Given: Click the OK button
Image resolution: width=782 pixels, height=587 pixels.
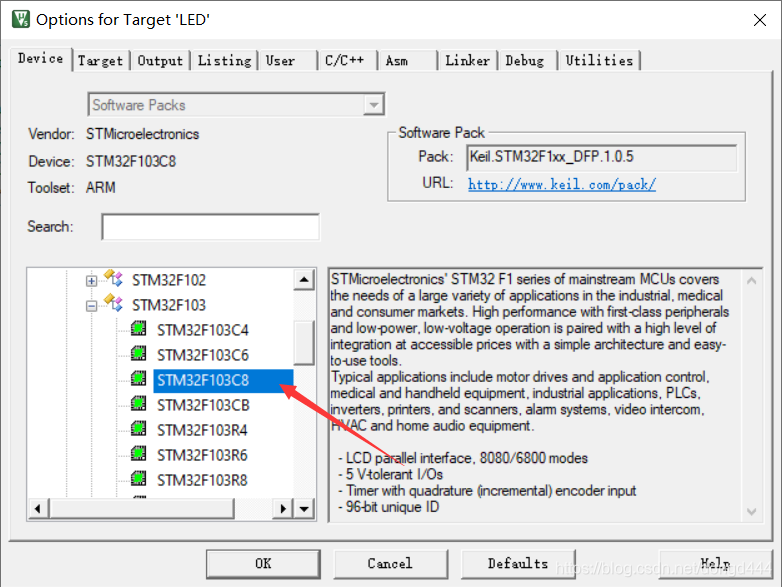Looking at the screenshot, I should click(263, 564).
